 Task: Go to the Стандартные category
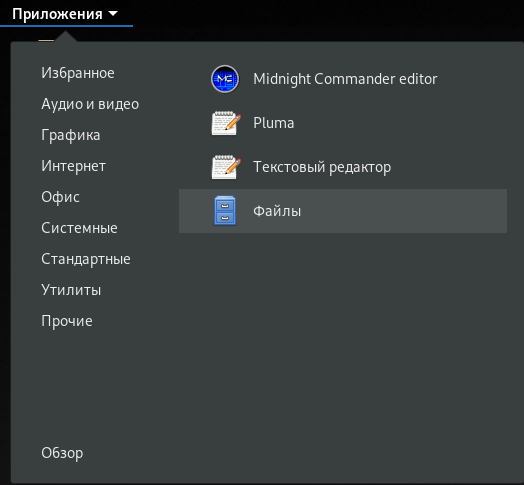click(x=86, y=259)
